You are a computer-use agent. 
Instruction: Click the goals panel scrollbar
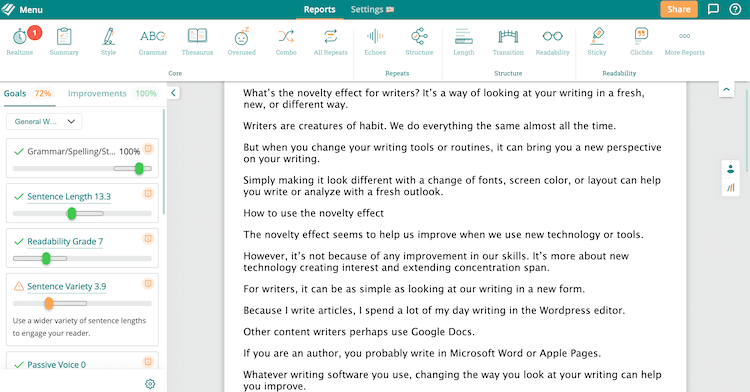tap(164, 162)
